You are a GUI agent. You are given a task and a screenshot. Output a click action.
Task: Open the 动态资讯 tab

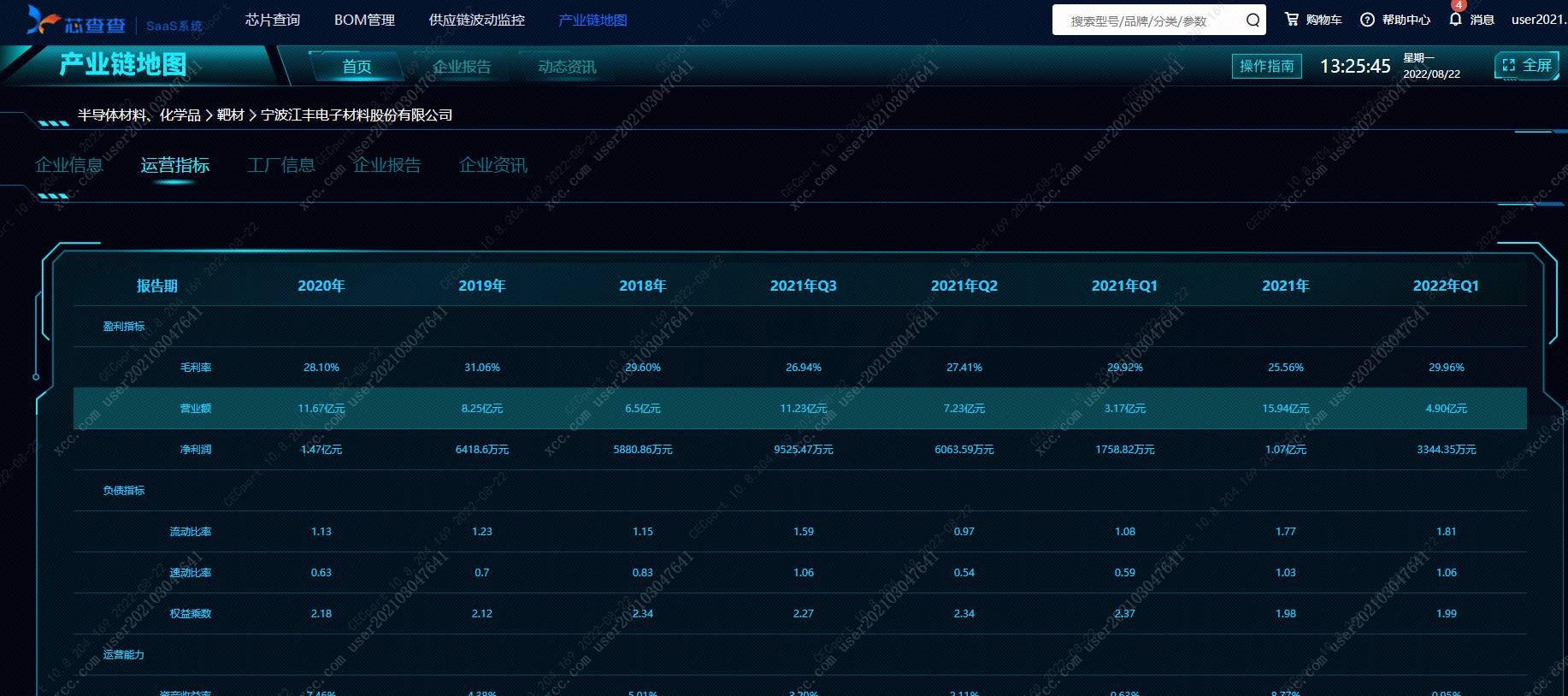coord(567,67)
